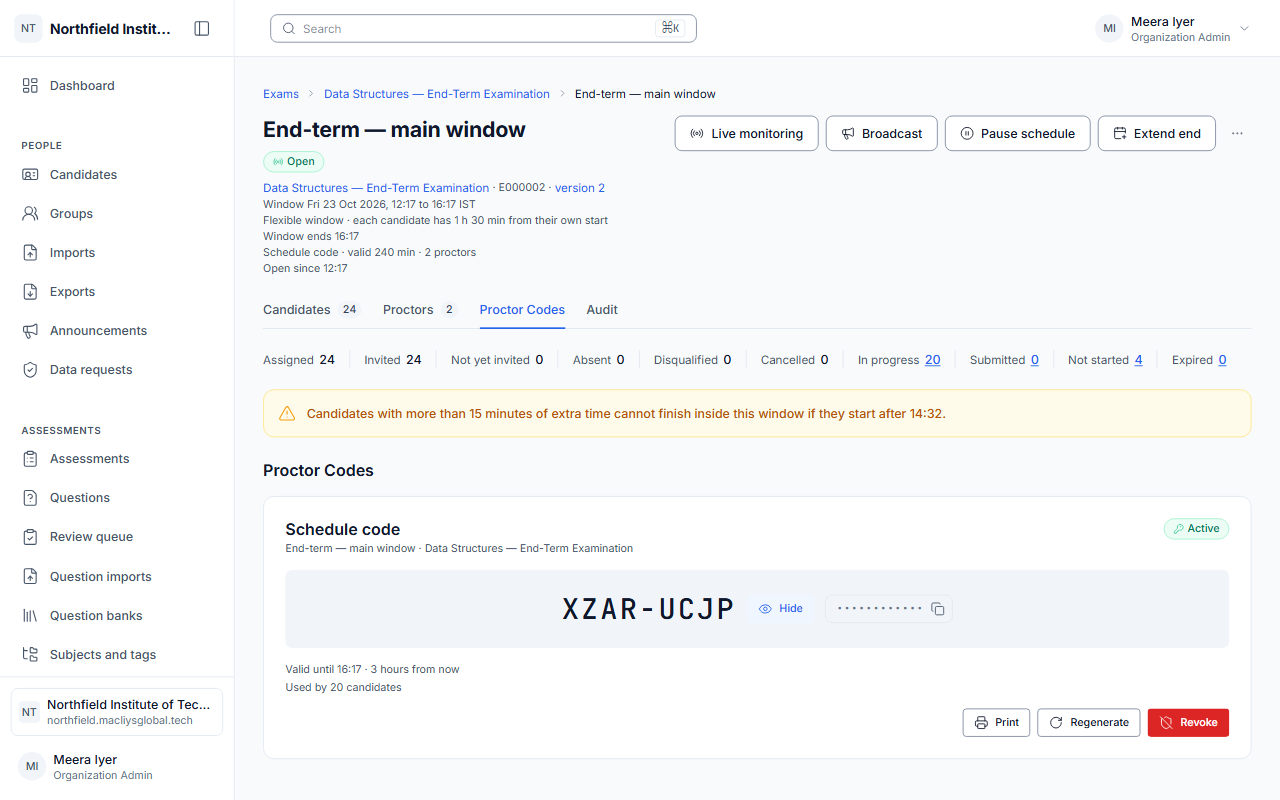1280x800 pixels.
Task: Open Meera Iyer profile at sidebar bottom
Action: pos(117,767)
